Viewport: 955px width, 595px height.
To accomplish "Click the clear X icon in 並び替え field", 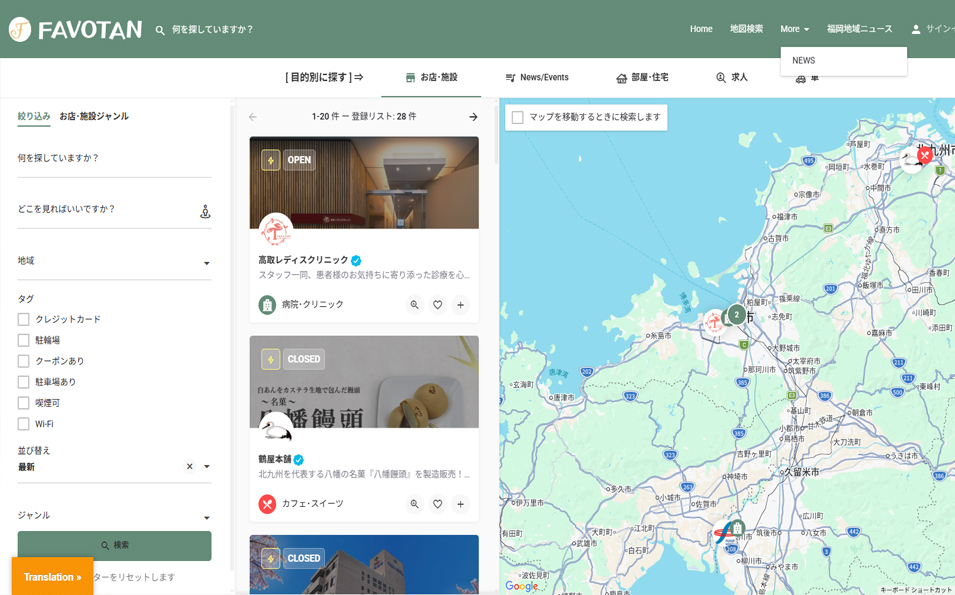I will [x=189, y=467].
